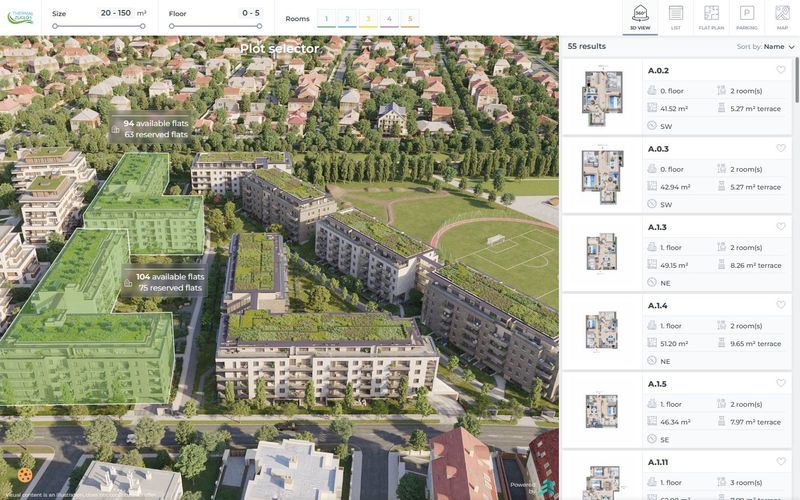Toggle 5 rooms filter
The image size is (800, 500).
410,18
